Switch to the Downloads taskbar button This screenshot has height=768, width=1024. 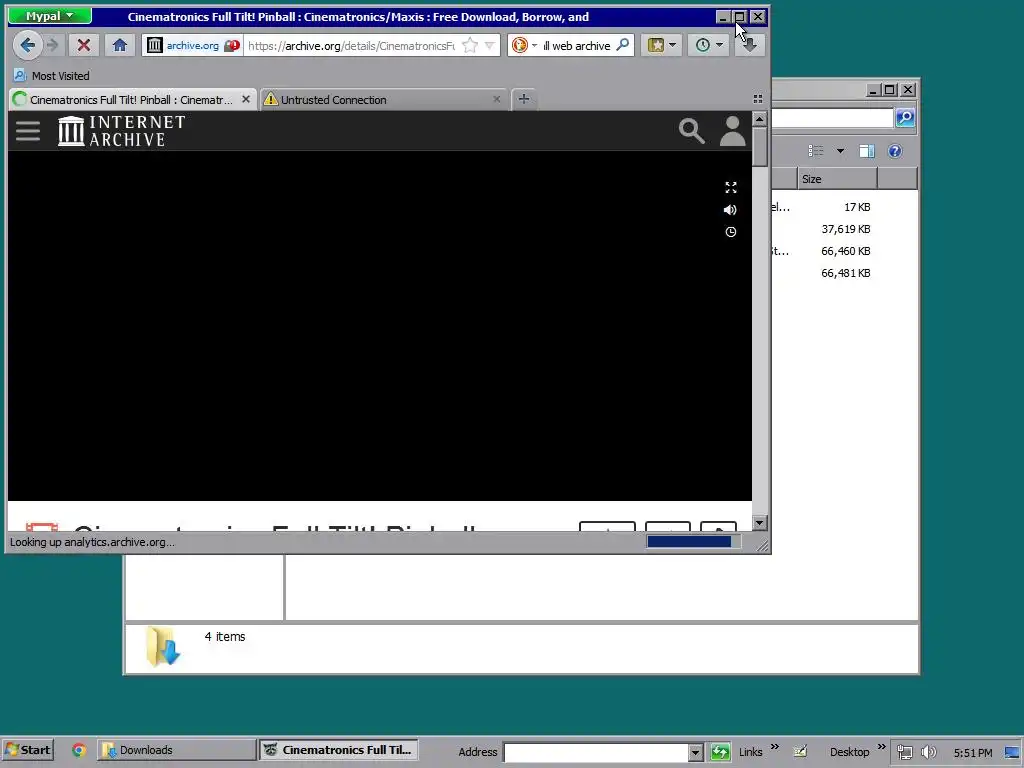(x=177, y=750)
